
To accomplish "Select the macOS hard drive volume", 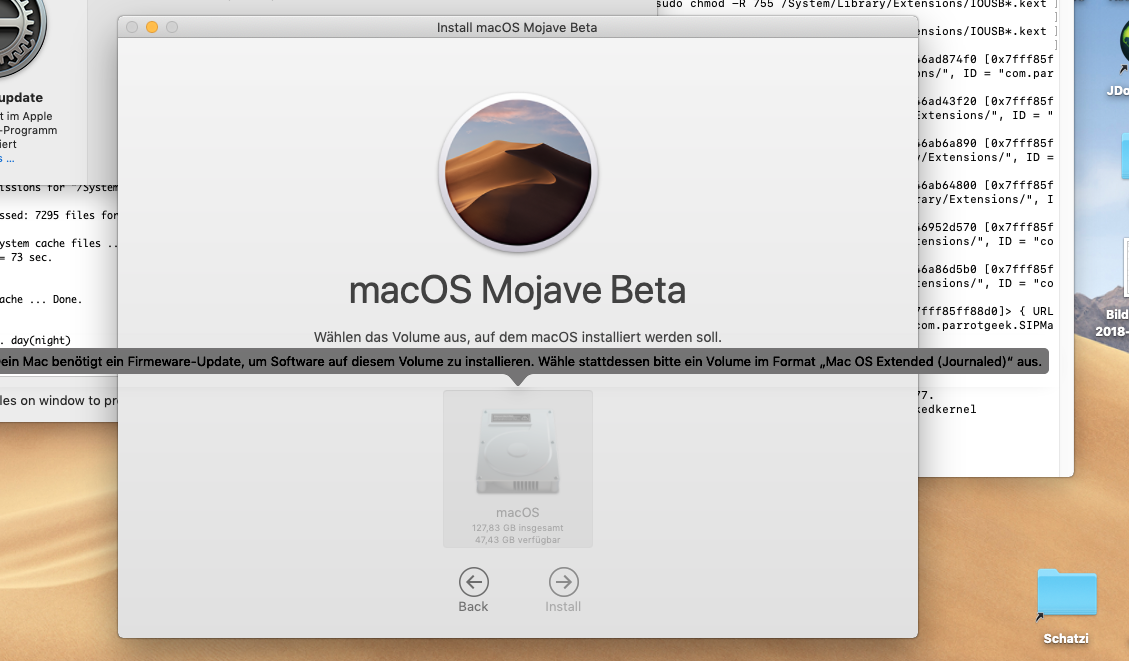I will coord(518,469).
